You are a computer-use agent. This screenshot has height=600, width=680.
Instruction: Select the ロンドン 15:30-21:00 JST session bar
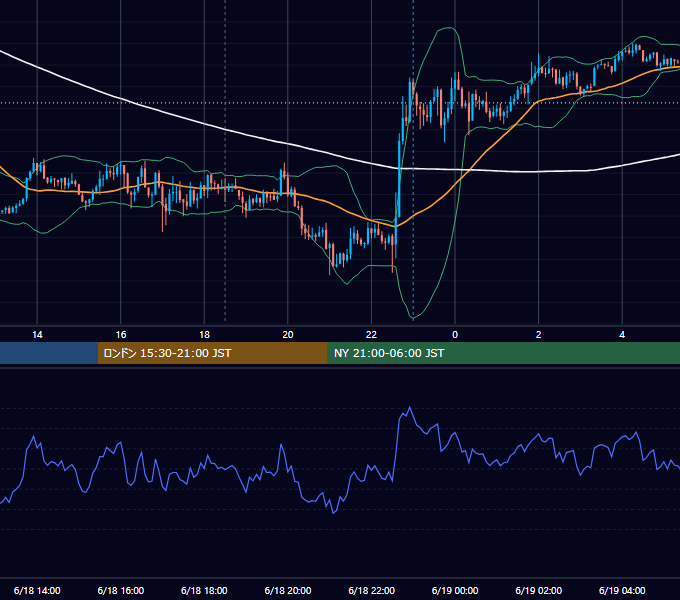coord(212,353)
